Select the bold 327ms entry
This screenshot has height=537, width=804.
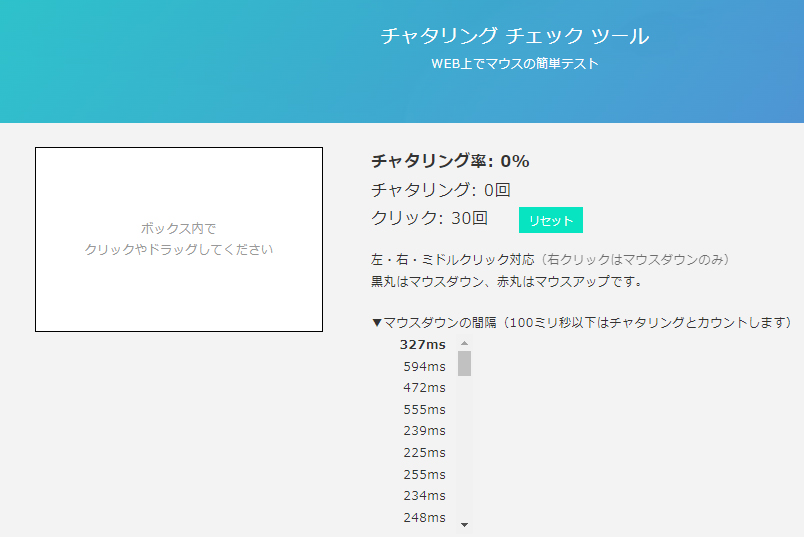click(423, 344)
